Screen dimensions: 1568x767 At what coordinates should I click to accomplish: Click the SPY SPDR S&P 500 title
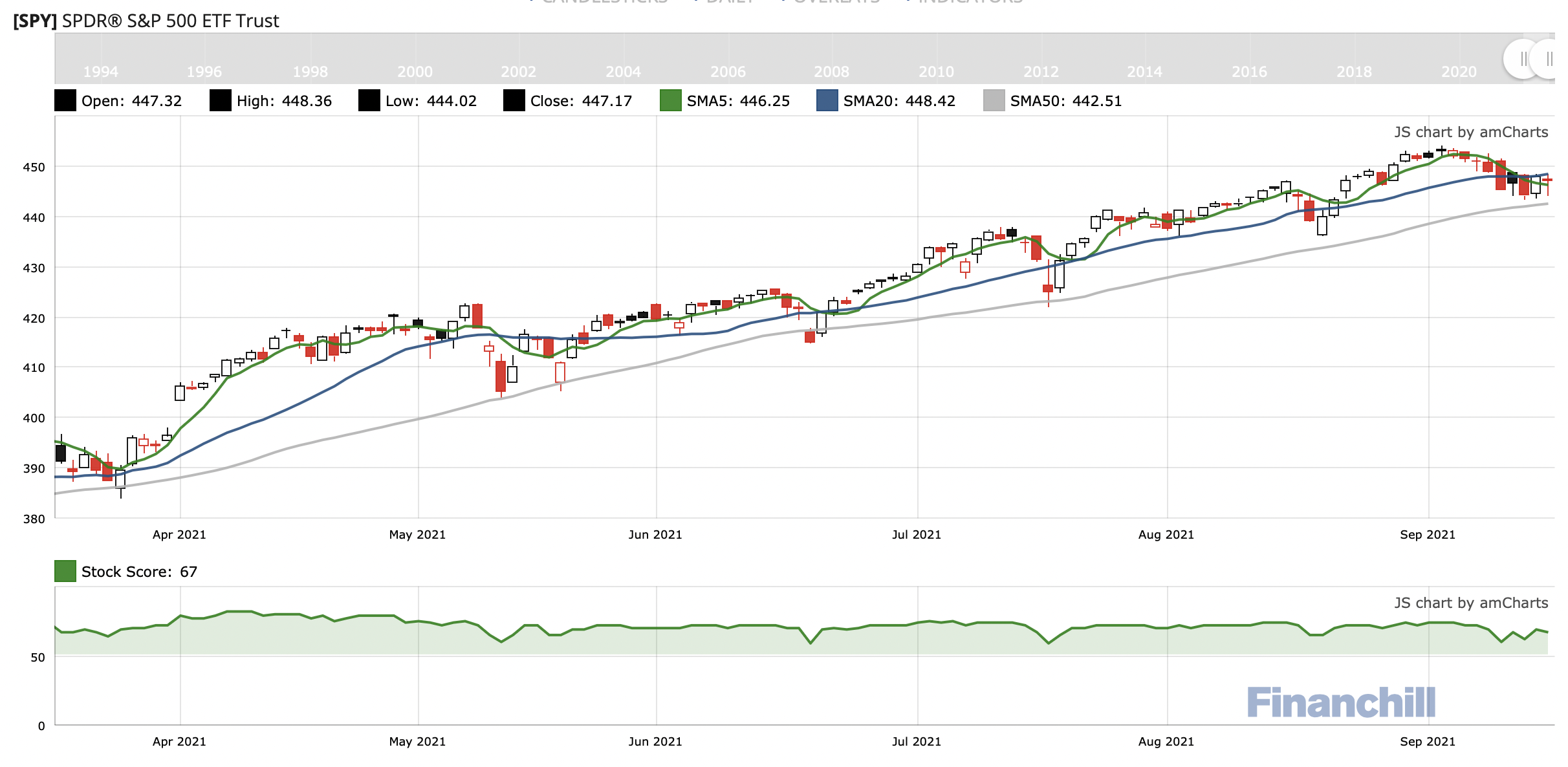click(146, 21)
